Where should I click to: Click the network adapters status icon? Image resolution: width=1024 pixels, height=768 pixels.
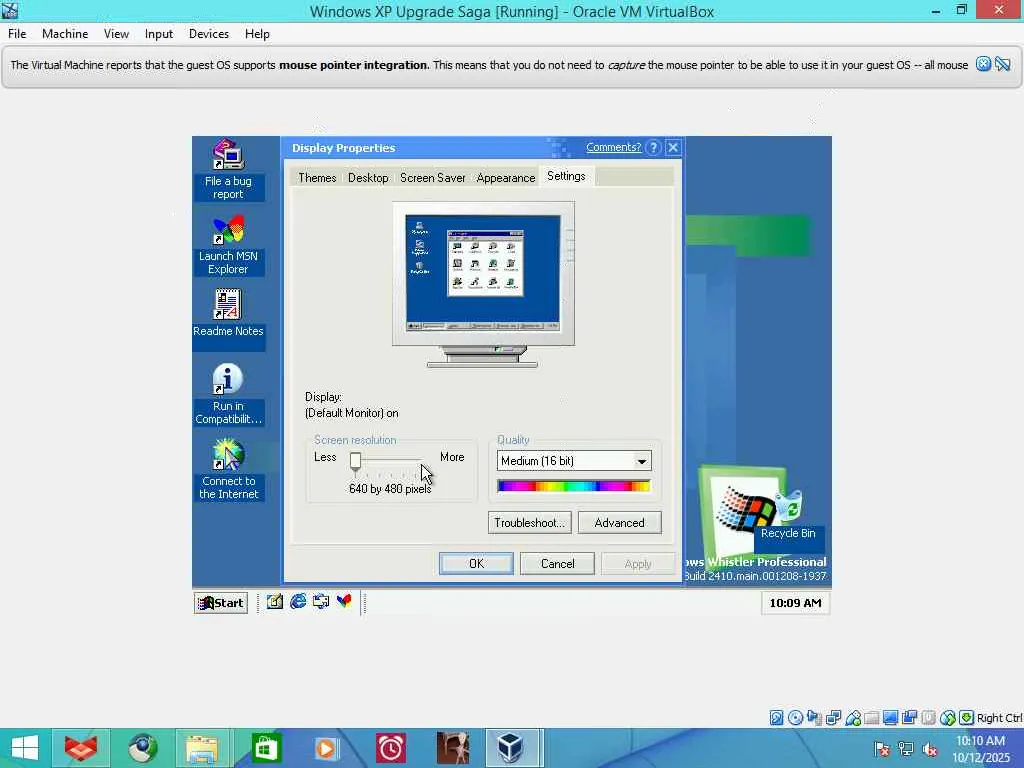pos(833,718)
